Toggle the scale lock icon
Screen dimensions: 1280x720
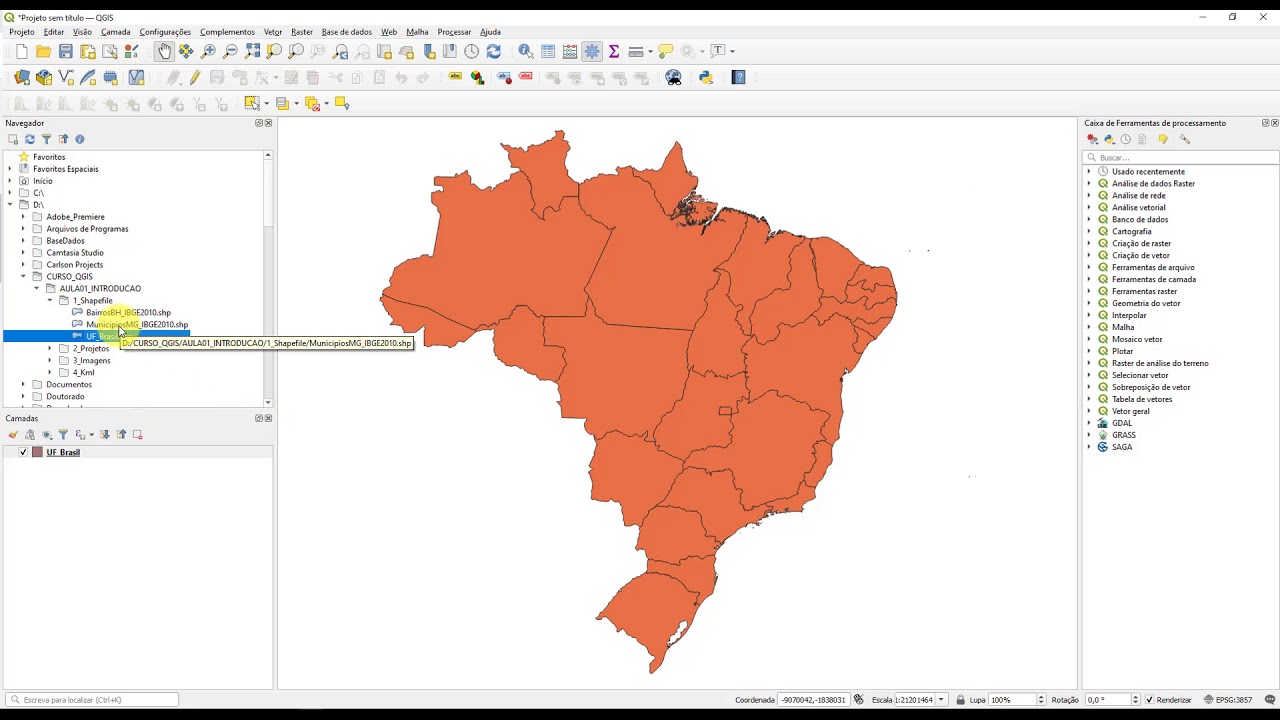961,700
